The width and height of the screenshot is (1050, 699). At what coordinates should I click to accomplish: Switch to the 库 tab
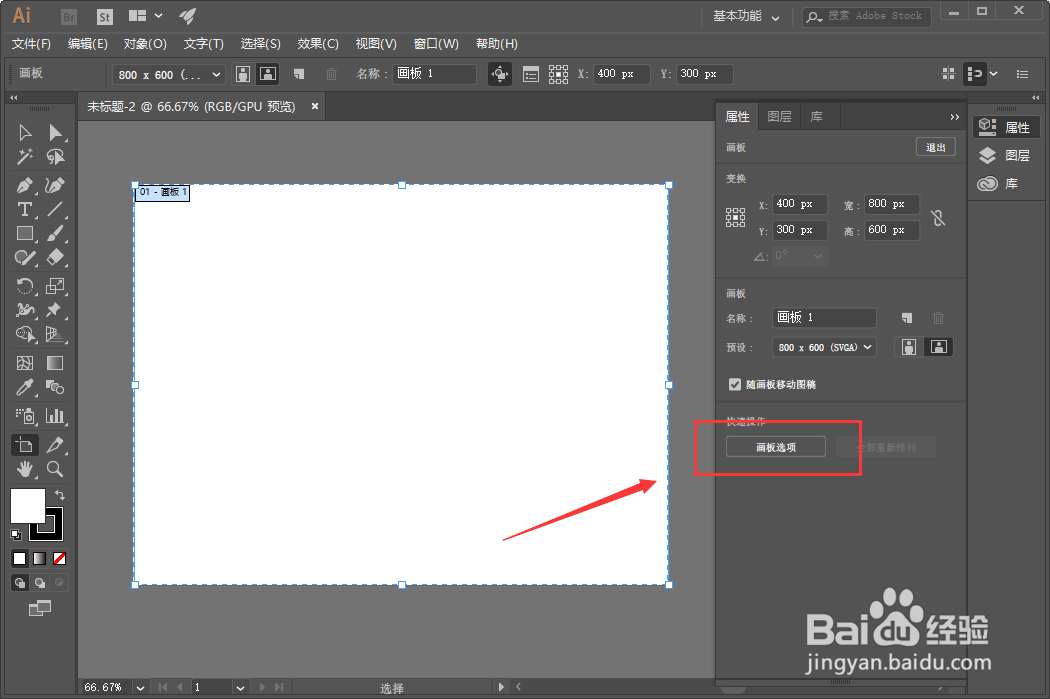point(816,116)
